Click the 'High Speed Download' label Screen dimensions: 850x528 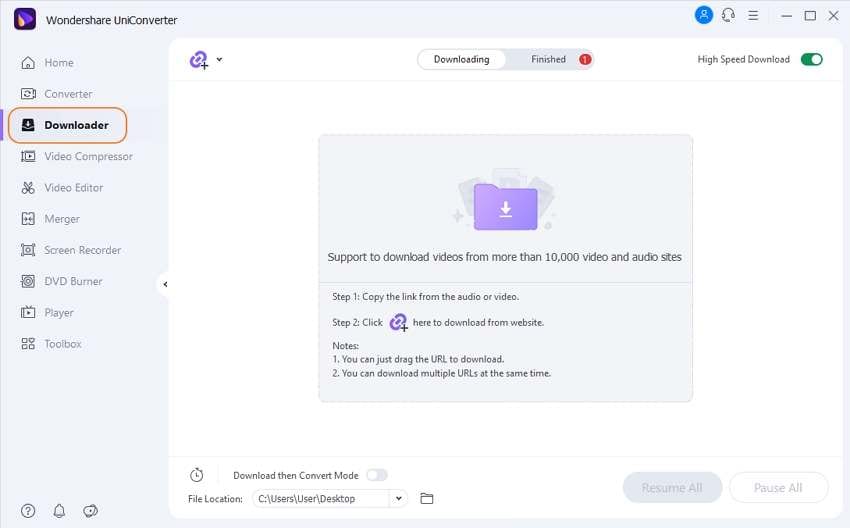(743, 59)
